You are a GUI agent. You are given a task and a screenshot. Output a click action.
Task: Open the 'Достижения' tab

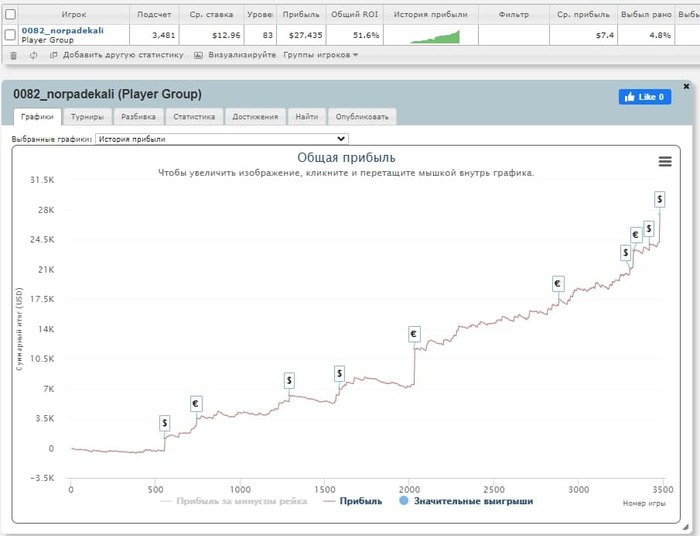pos(255,116)
